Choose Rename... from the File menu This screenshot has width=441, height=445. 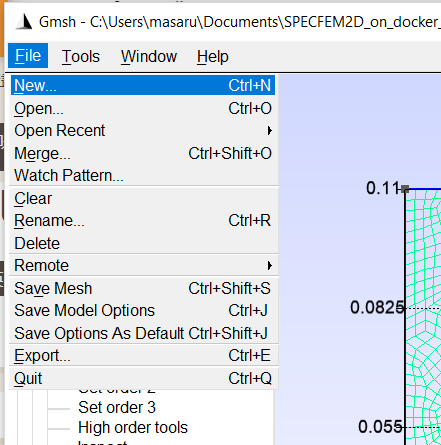[143, 220]
